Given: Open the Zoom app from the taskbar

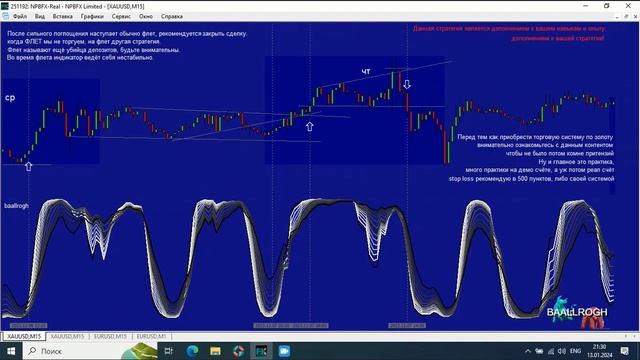Looking at the screenshot, I should tap(284, 351).
